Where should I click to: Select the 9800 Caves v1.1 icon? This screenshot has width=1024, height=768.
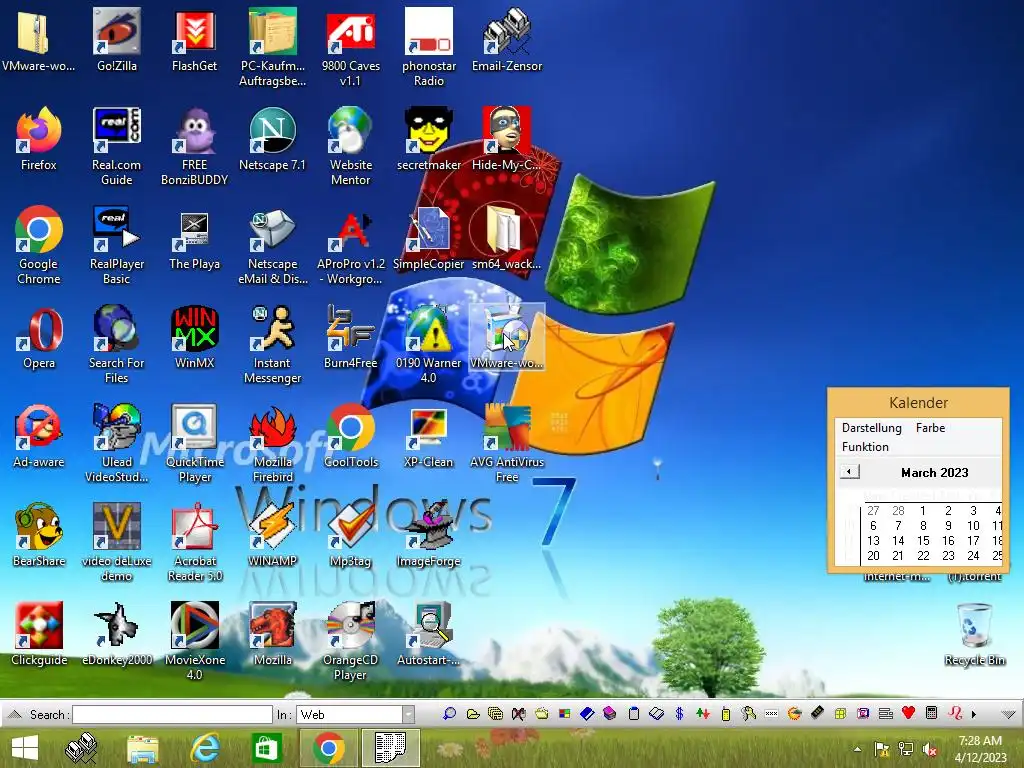point(351,47)
